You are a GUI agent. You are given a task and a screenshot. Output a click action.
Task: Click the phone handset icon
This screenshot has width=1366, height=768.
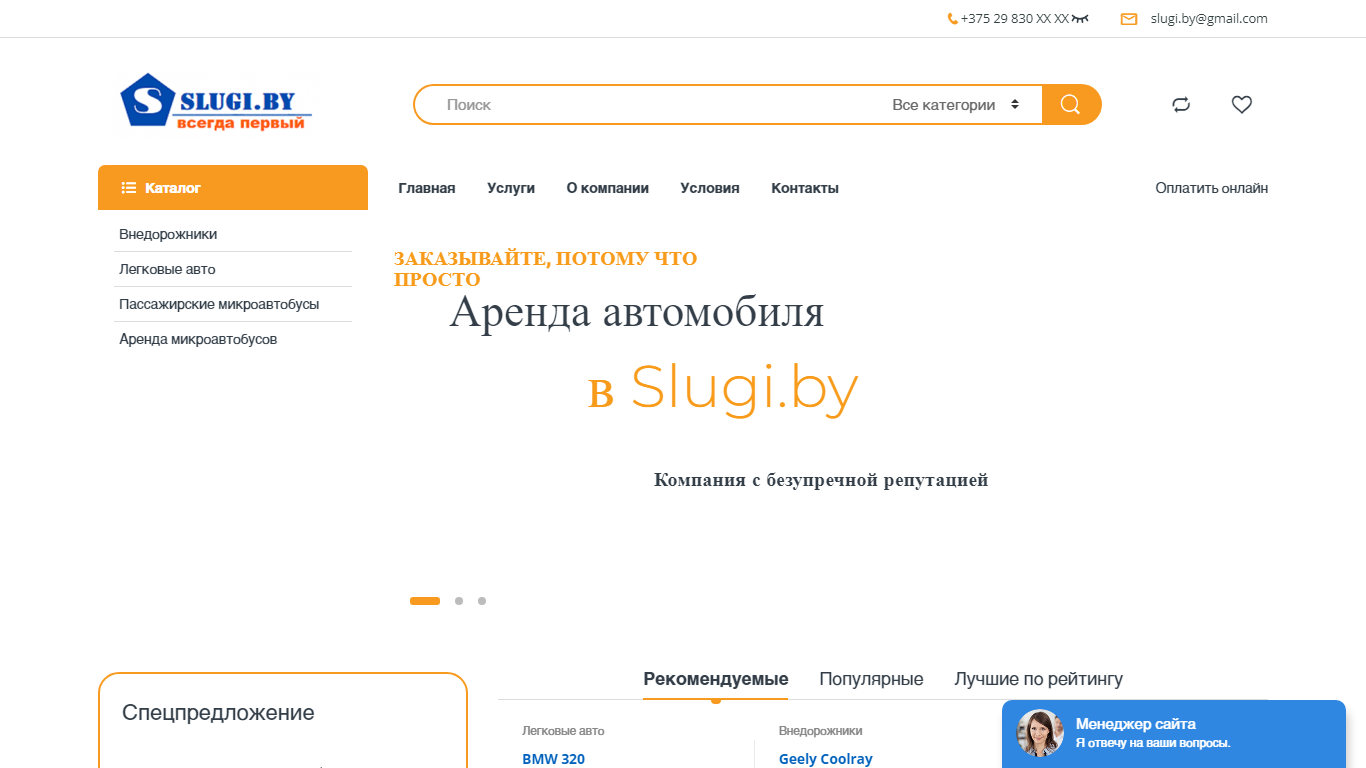coord(953,19)
